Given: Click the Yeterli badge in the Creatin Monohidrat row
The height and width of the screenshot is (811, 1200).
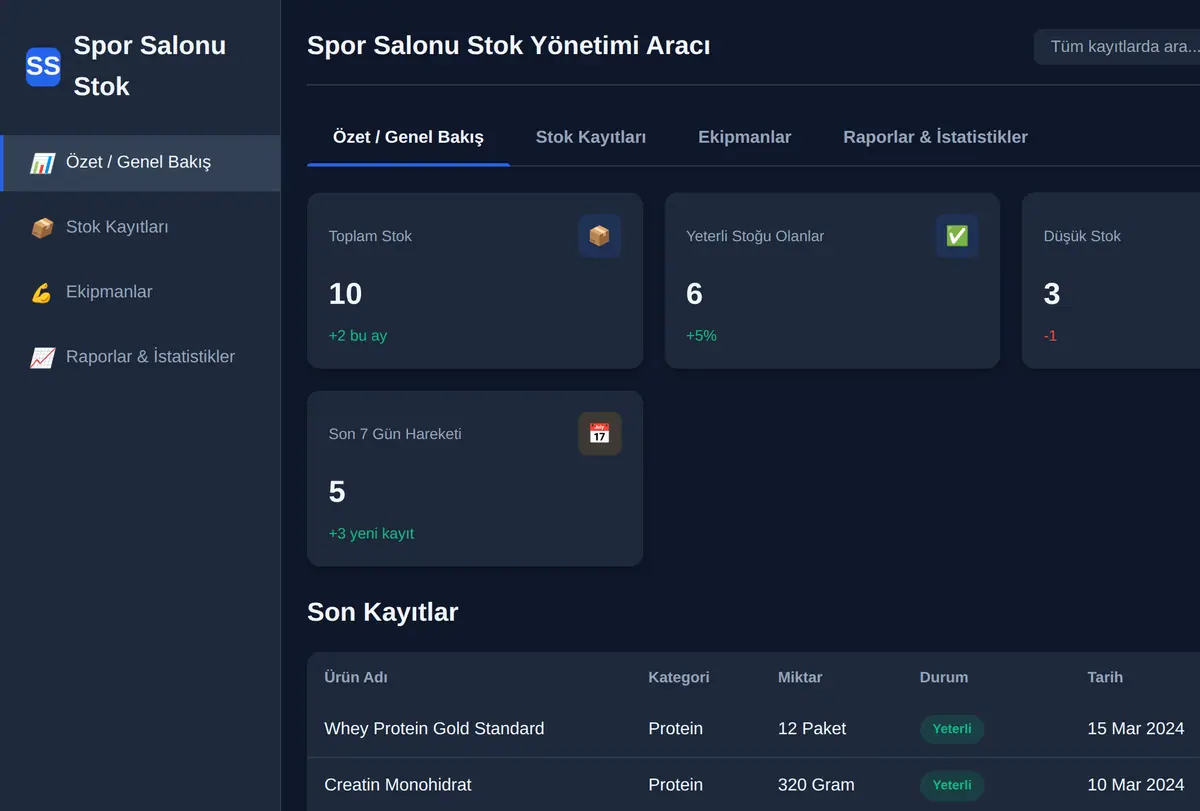Looking at the screenshot, I should click(x=952, y=785).
